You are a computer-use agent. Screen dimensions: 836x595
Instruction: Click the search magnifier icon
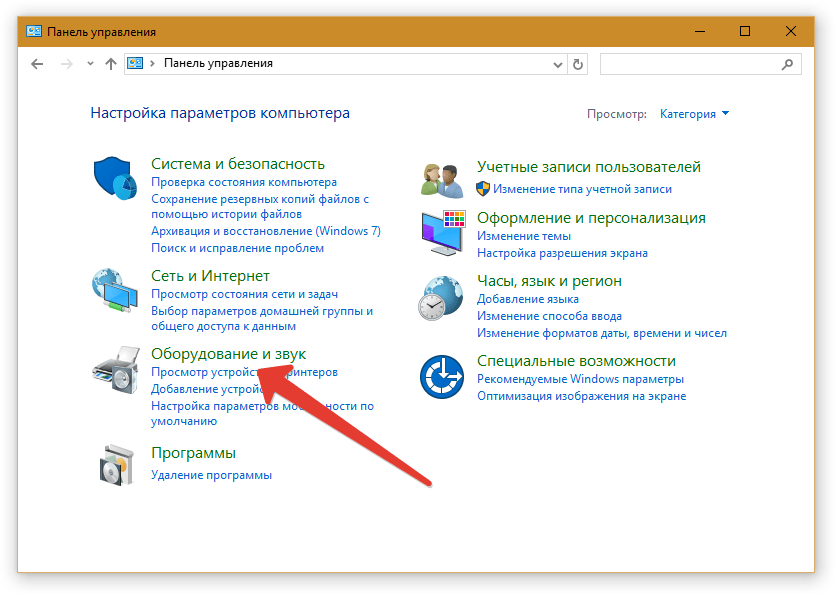coord(787,65)
